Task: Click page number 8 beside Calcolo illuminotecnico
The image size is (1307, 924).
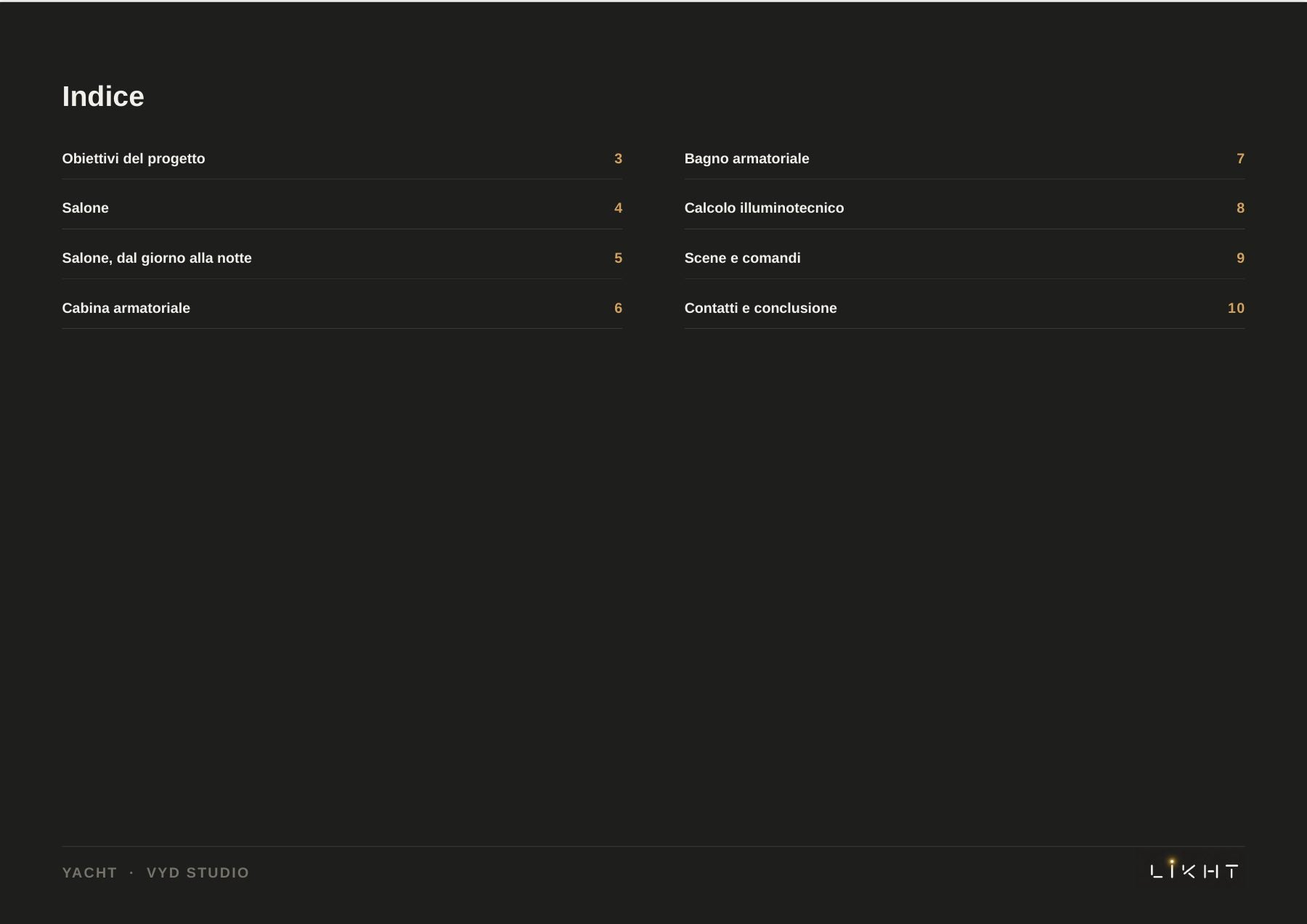Action: (x=1240, y=208)
